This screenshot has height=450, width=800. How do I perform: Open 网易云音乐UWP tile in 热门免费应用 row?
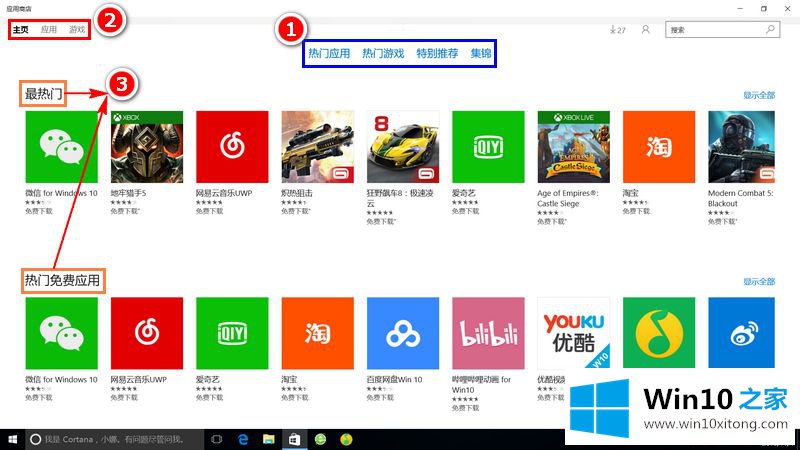[x=147, y=333]
